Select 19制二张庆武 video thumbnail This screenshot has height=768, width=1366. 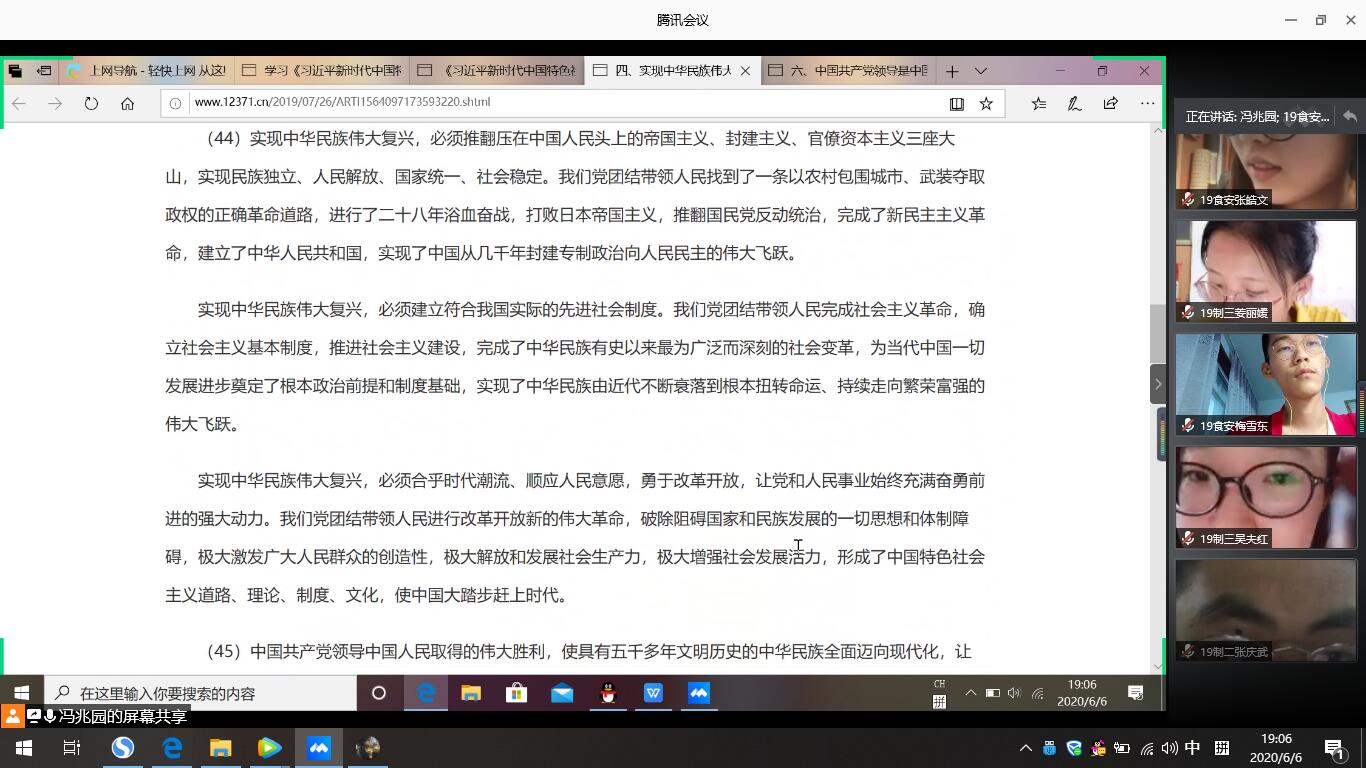pos(1266,610)
